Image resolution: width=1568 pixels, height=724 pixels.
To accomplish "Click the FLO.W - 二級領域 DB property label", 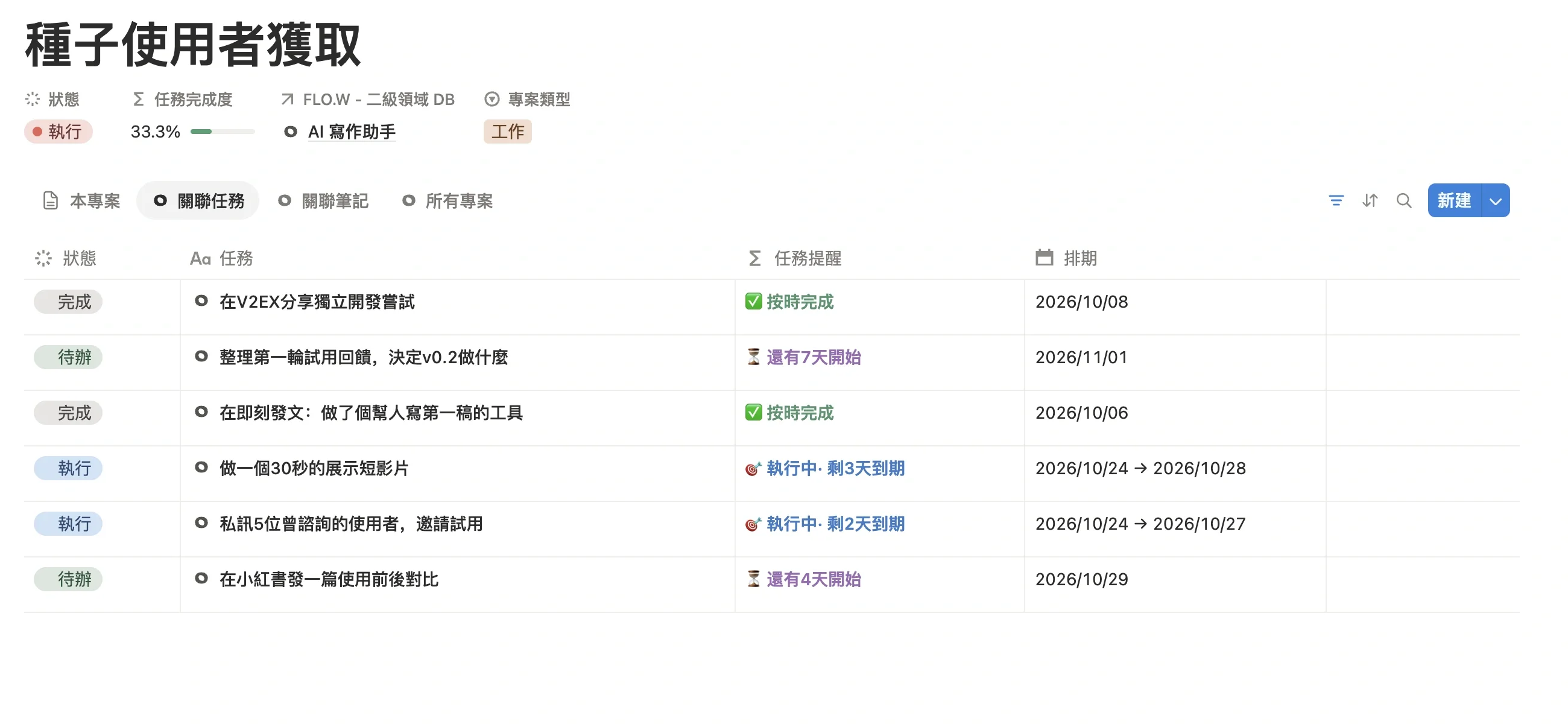I will coord(368,100).
